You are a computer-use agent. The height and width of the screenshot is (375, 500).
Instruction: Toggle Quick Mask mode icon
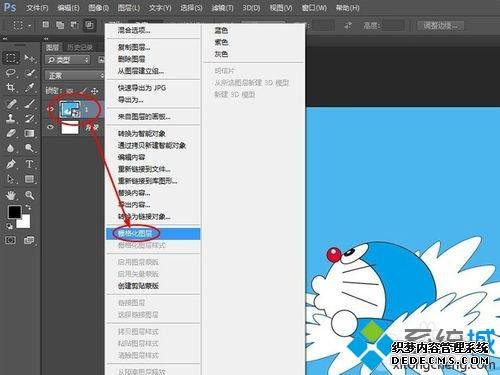pyautogui.click(x=10, y=240)
